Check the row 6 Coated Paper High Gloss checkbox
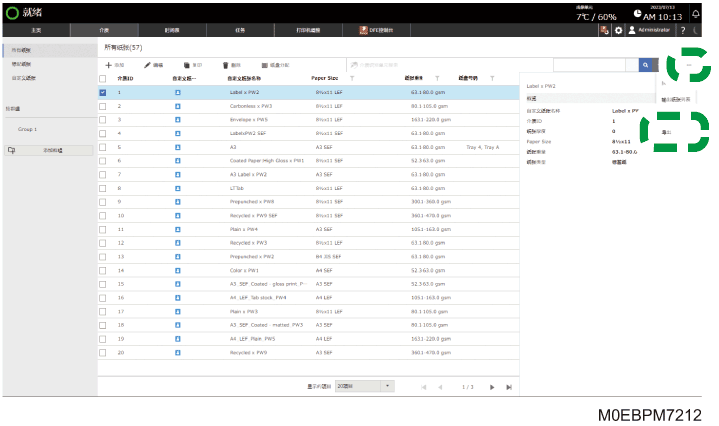Viewport: 719px width, 426px height. pos(103,161)
